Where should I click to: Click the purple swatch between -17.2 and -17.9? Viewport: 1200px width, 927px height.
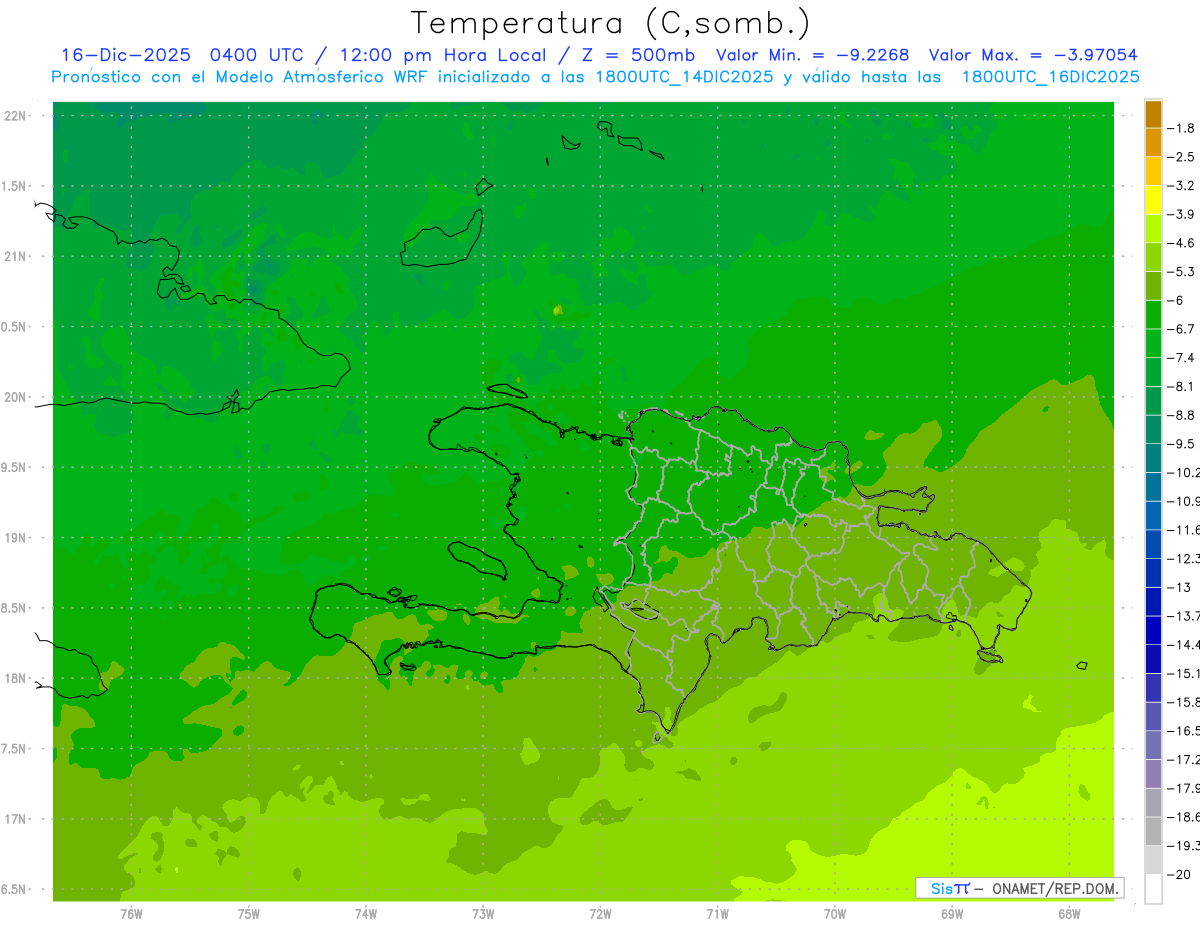(x=1153, y=773)
